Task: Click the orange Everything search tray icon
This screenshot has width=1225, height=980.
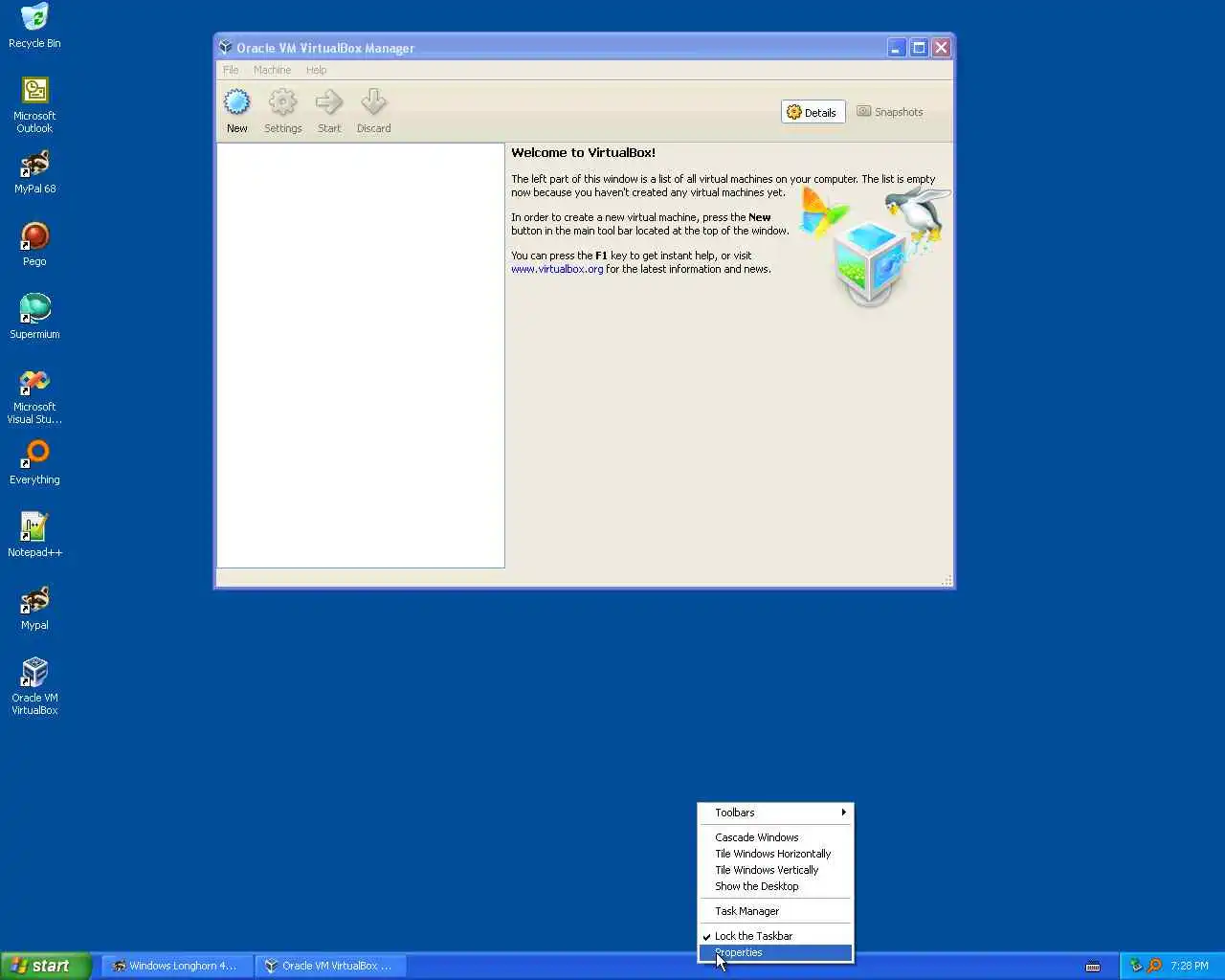Action: click(1154, 966)
